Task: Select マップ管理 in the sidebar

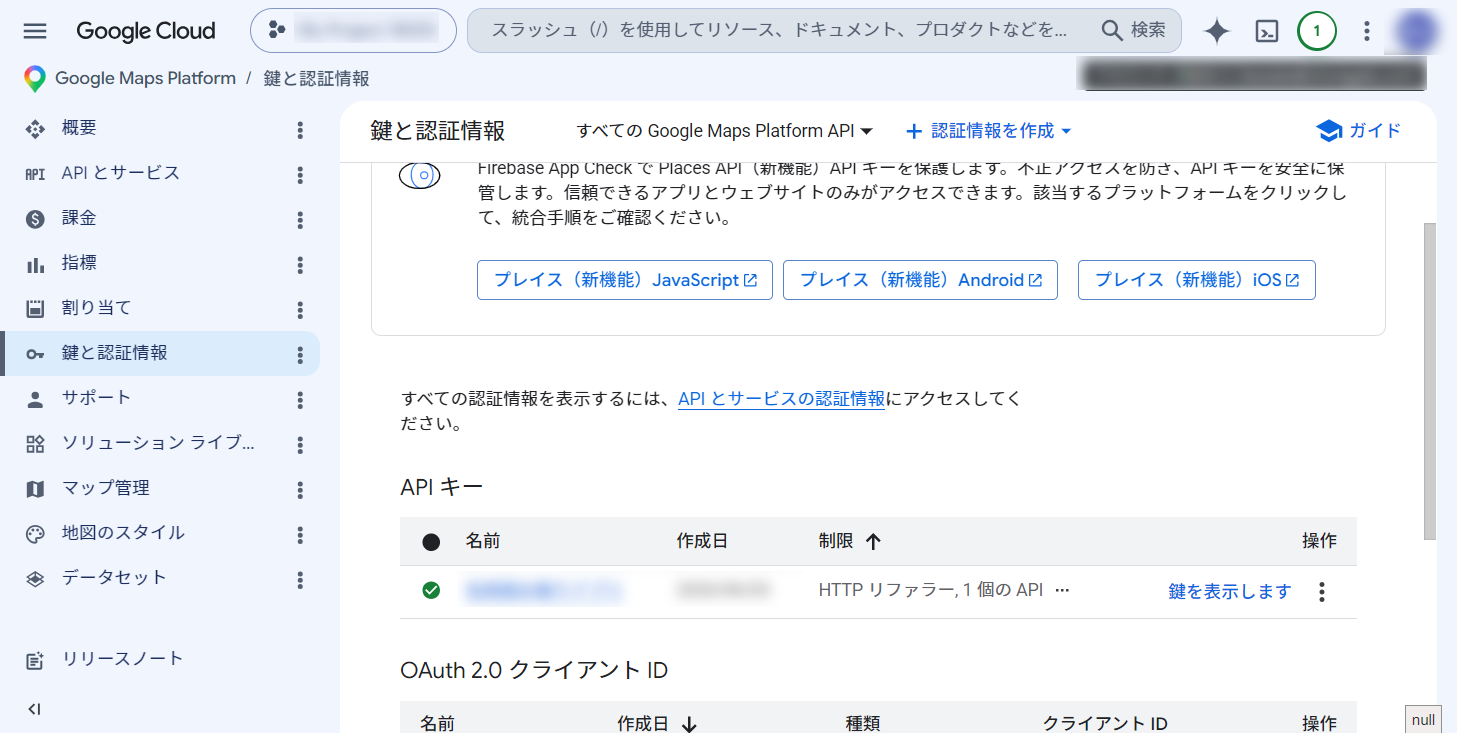Action: 105,488
